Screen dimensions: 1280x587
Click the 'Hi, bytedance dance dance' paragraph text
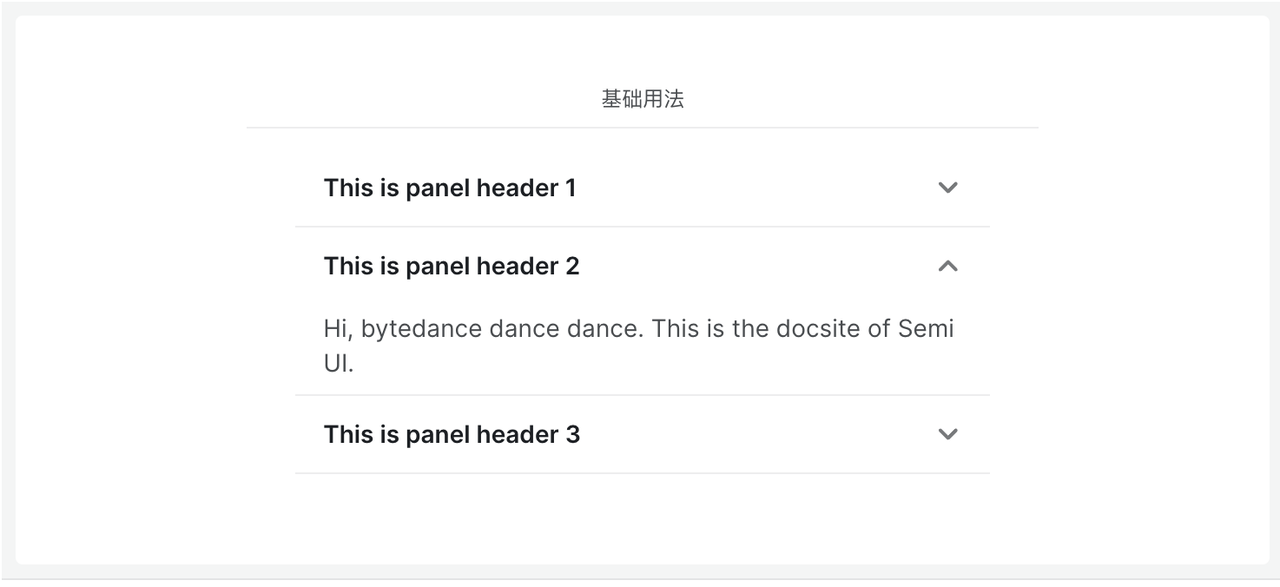point(639,345)
